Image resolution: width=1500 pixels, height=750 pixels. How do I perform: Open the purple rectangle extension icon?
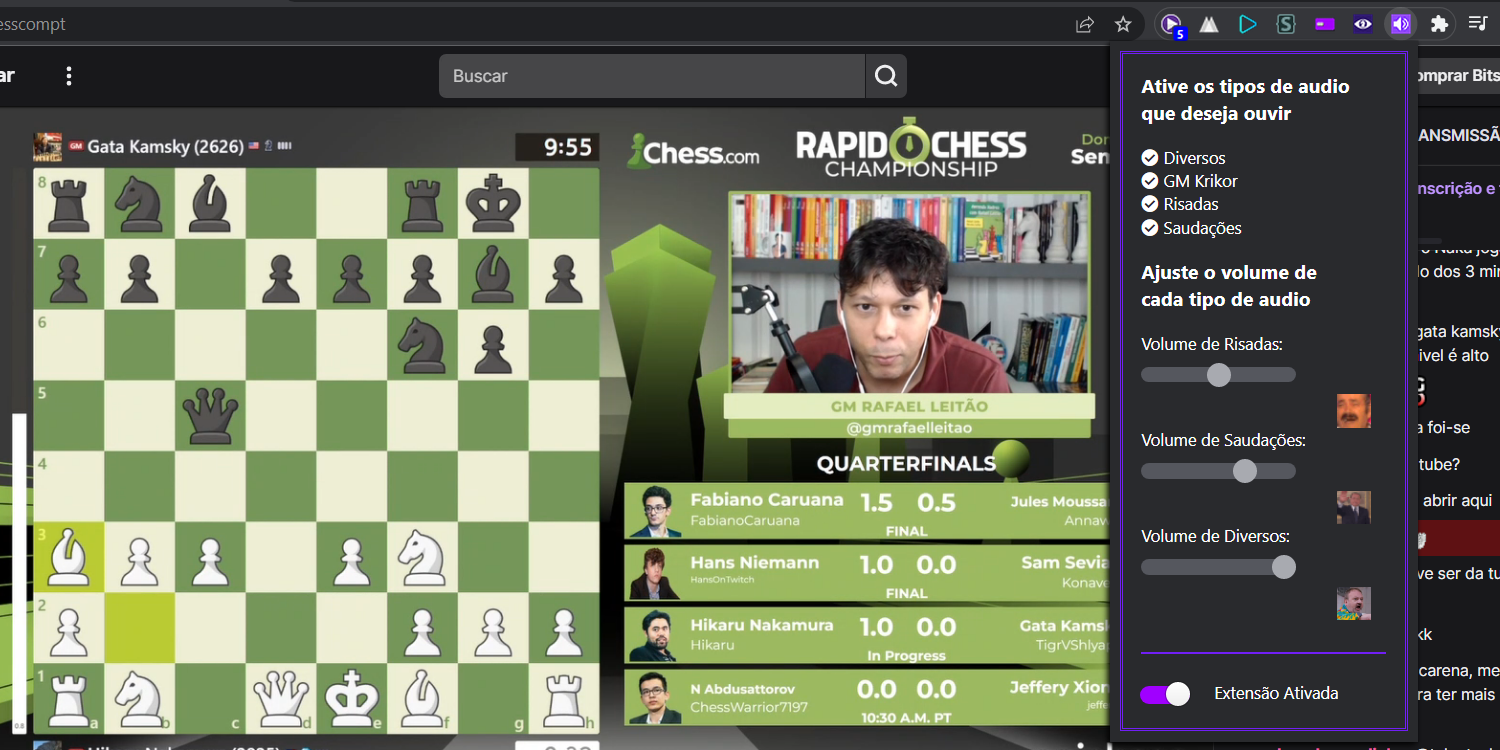1325,24
